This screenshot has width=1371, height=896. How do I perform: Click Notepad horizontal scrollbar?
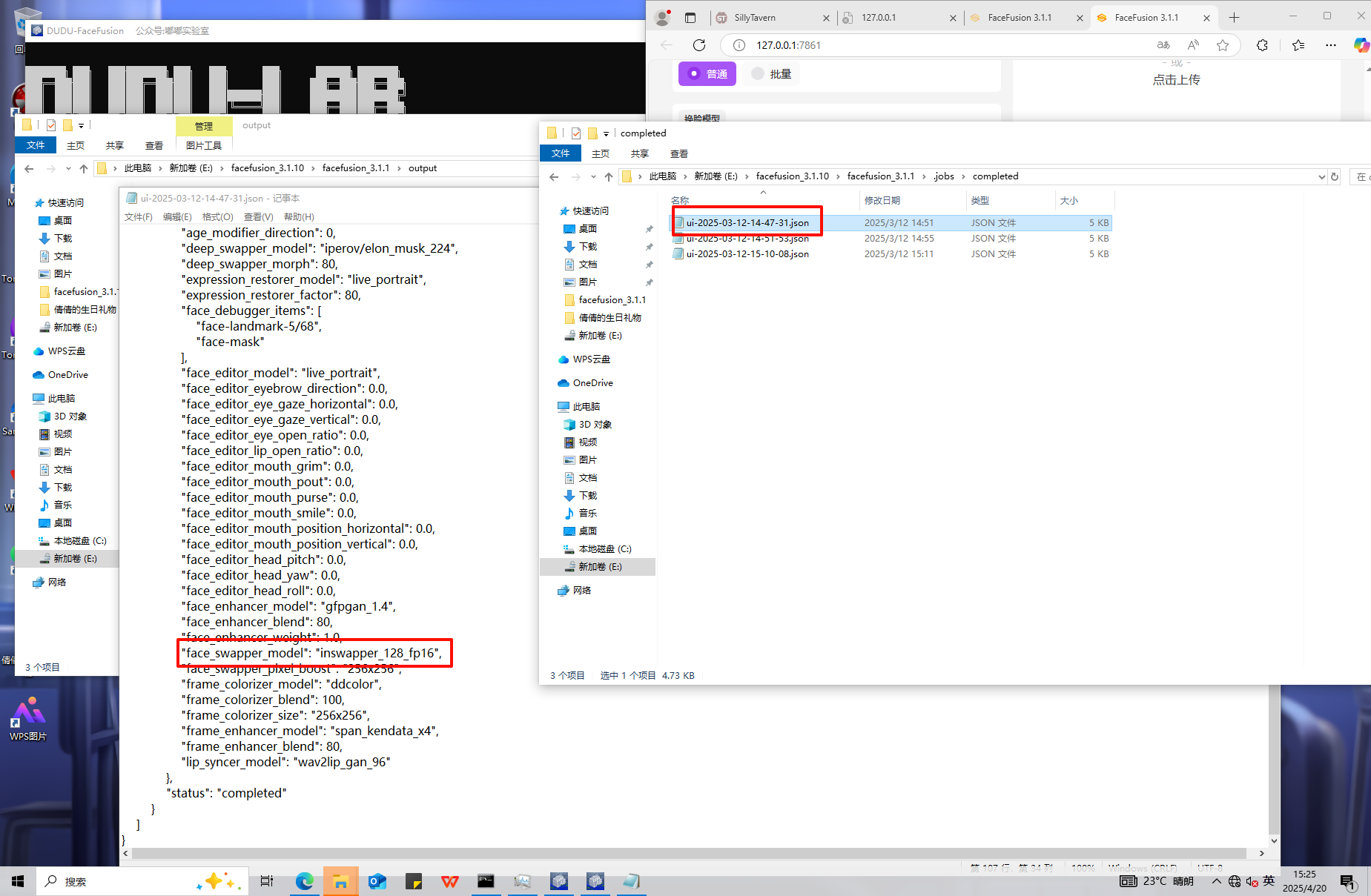690,853
